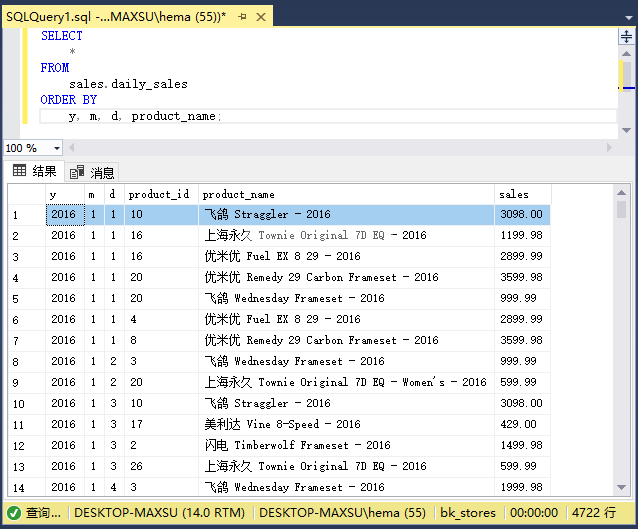Viewport: 638px width, 529px height.
Task: Open the tab list dropdown arrow
Action: (629, 18)
